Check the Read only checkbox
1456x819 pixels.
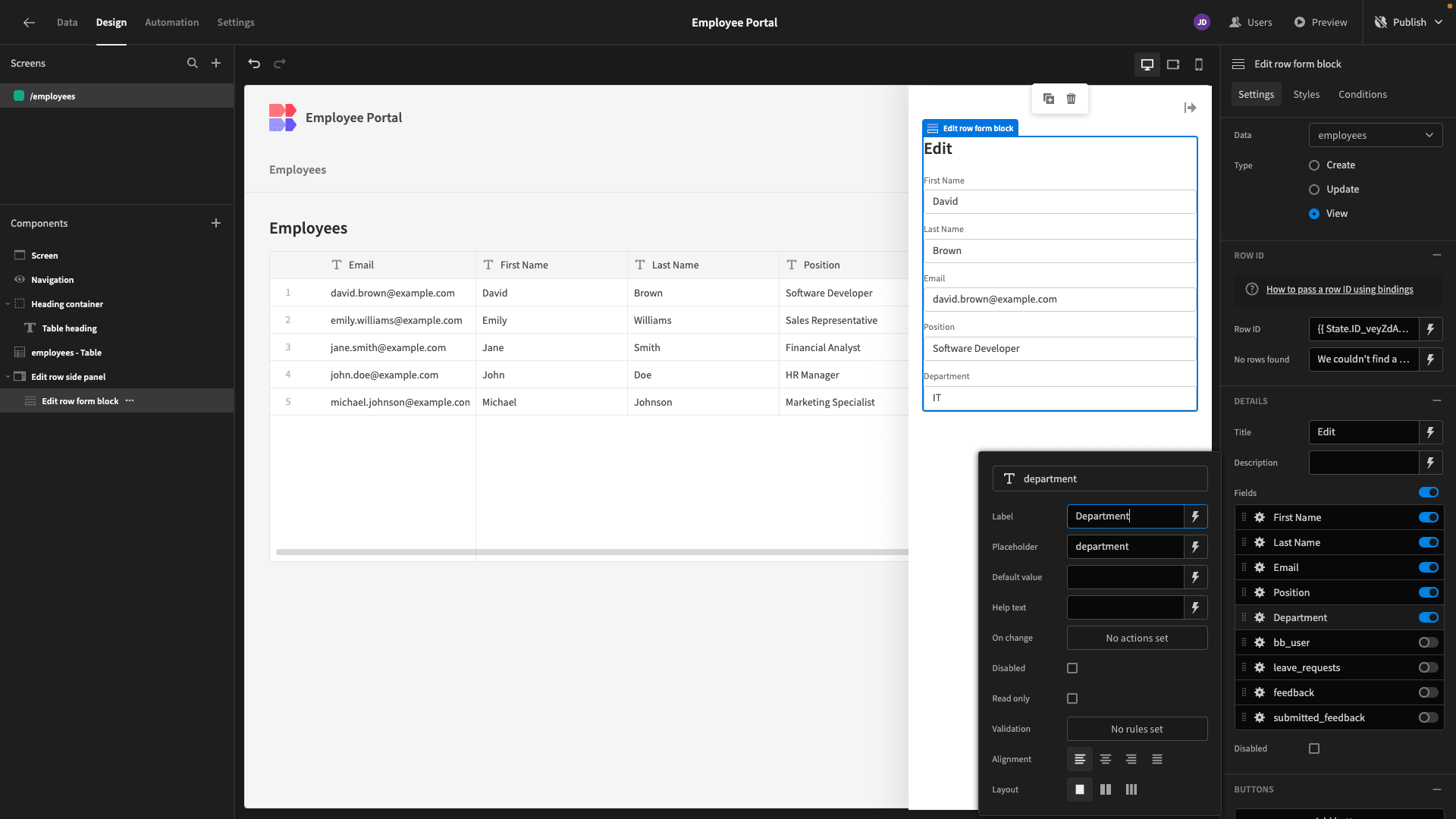(1072, 698)
